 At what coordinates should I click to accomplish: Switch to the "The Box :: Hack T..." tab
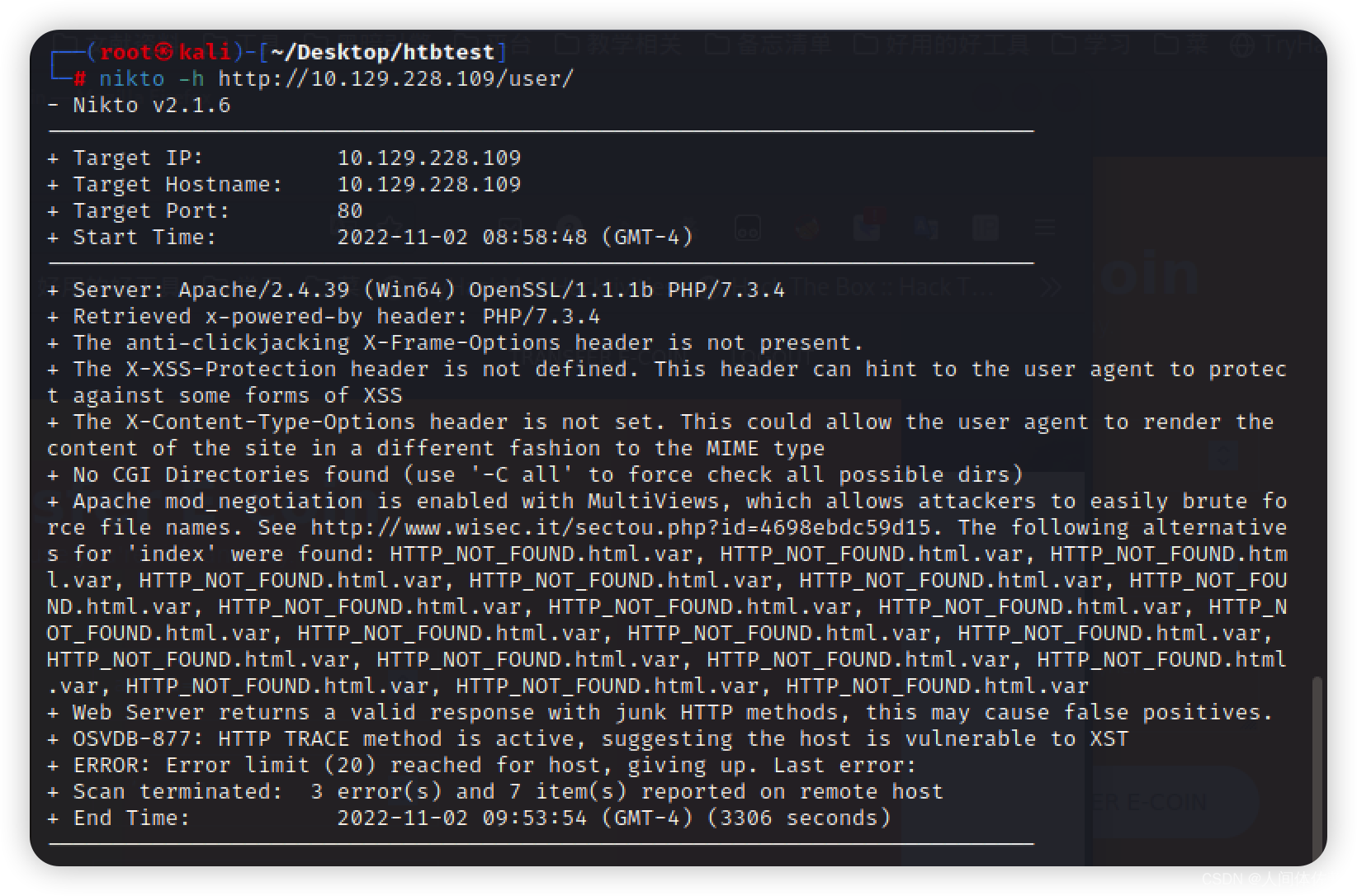point(891,287)
